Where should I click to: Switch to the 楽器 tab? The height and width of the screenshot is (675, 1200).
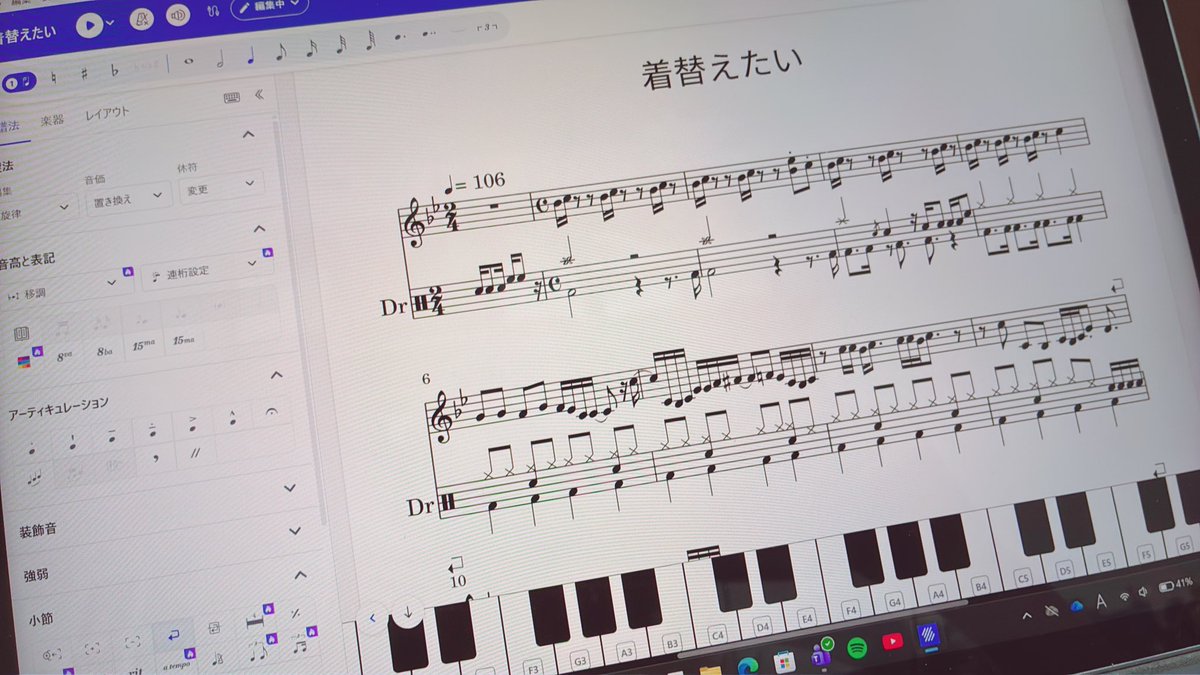52,120
